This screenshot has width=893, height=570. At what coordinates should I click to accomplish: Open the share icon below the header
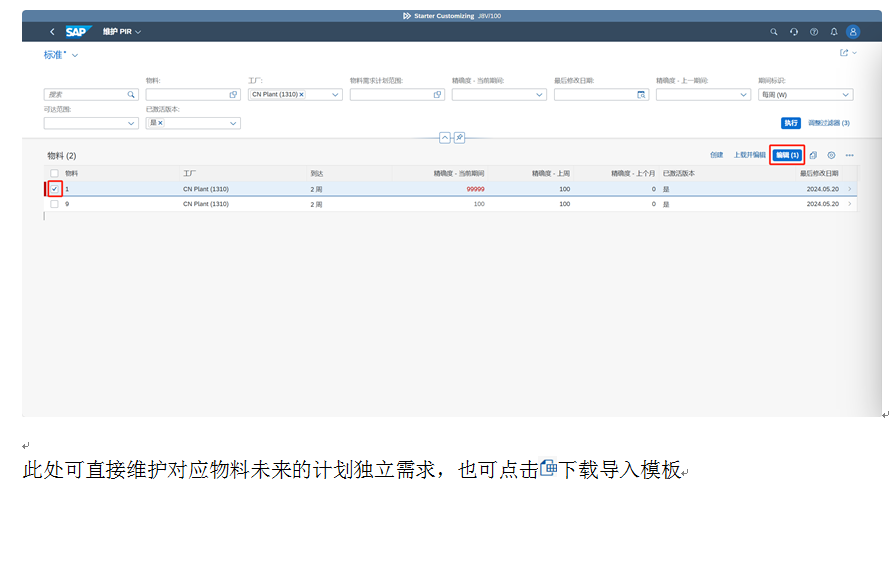pyautogui.click(x=844, y=54)
